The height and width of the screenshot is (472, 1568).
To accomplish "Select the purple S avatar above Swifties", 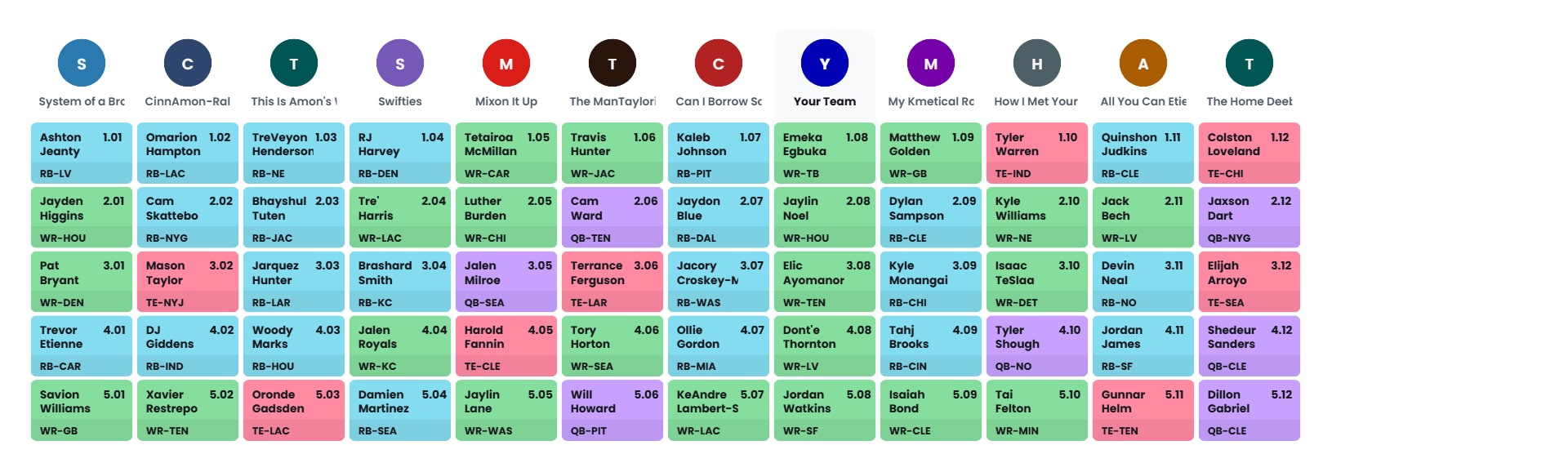I will [x=400, y=64].
